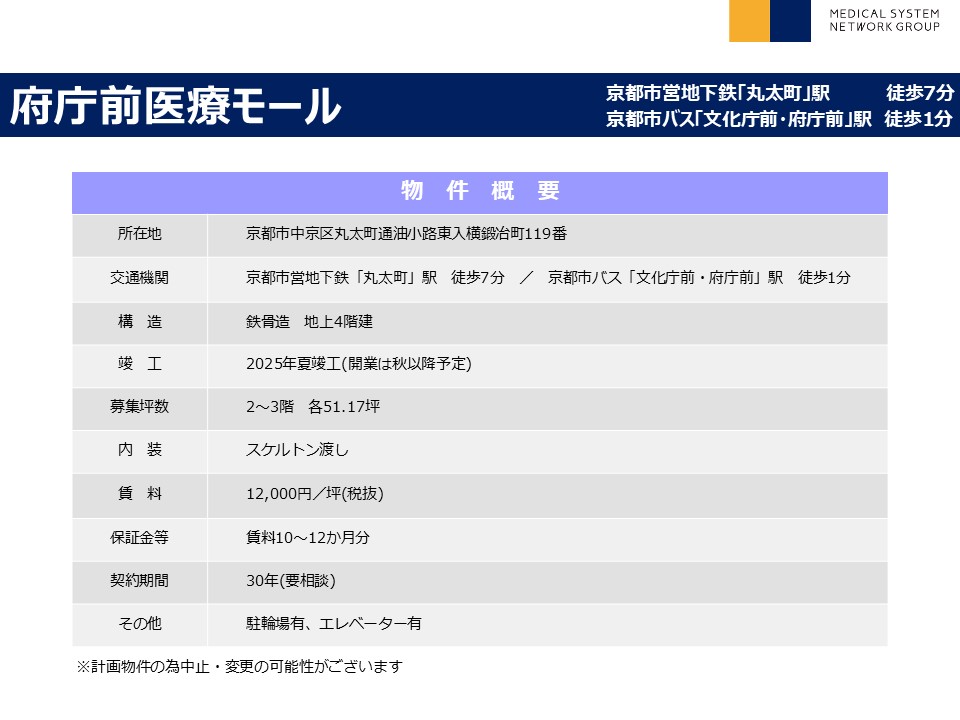
Task: Select the 2025年夏竣工 cell text
Action: coord(358,364)
